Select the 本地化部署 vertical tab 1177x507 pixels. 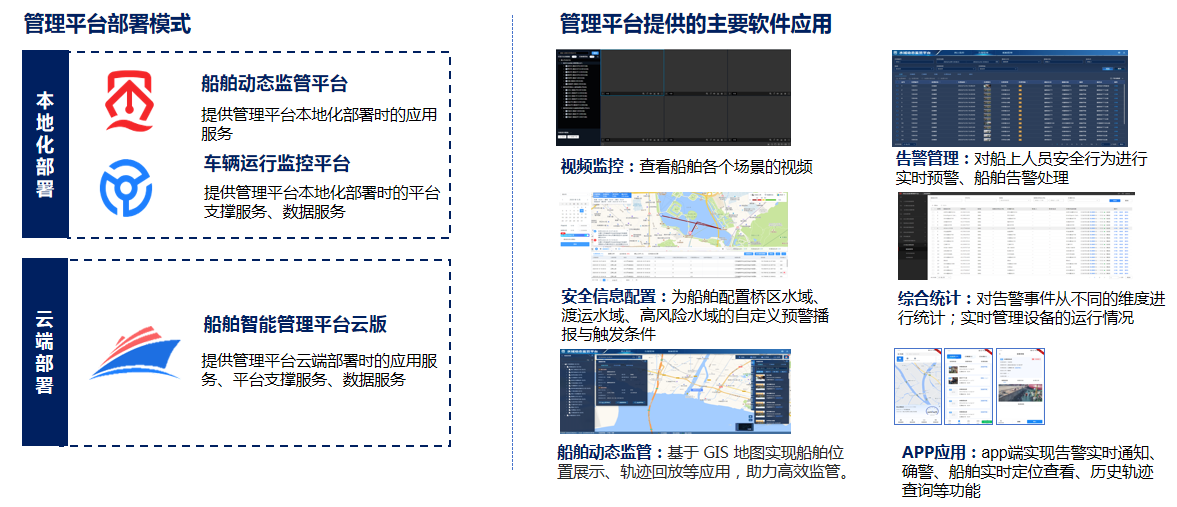[45, 145]
